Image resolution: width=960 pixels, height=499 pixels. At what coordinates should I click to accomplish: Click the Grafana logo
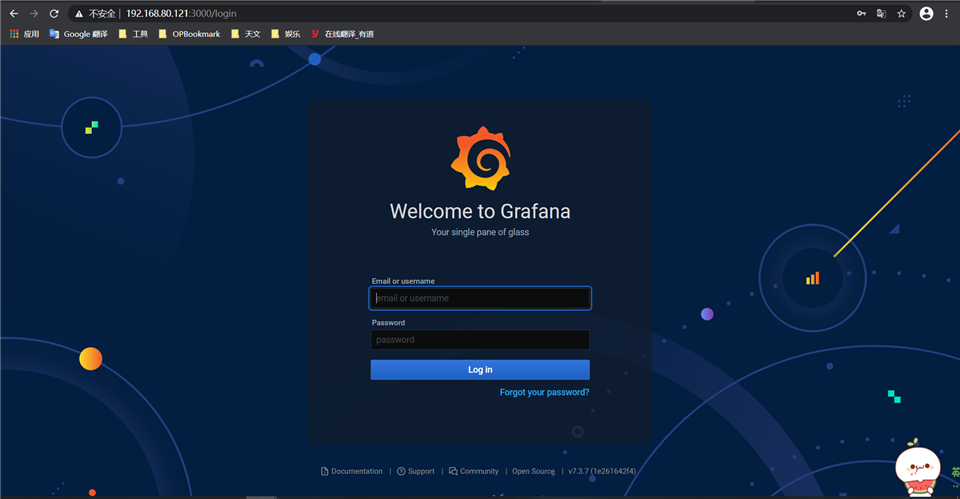[481, 159]
